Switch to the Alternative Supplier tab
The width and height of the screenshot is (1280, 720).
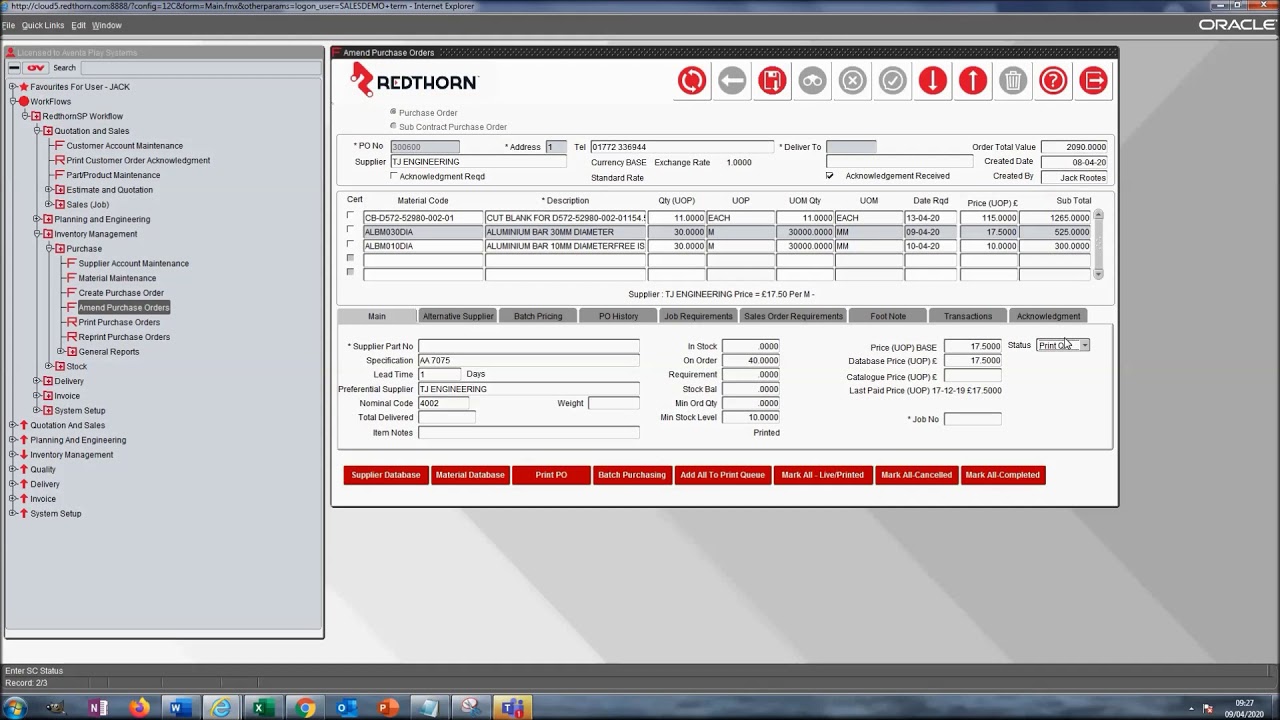pos(458,316)
